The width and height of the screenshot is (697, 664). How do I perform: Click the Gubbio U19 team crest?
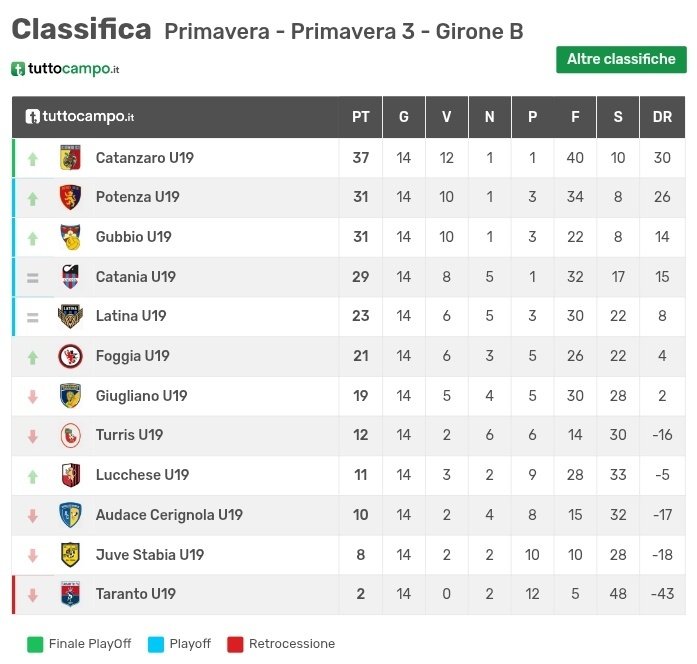tap(70, 237)
